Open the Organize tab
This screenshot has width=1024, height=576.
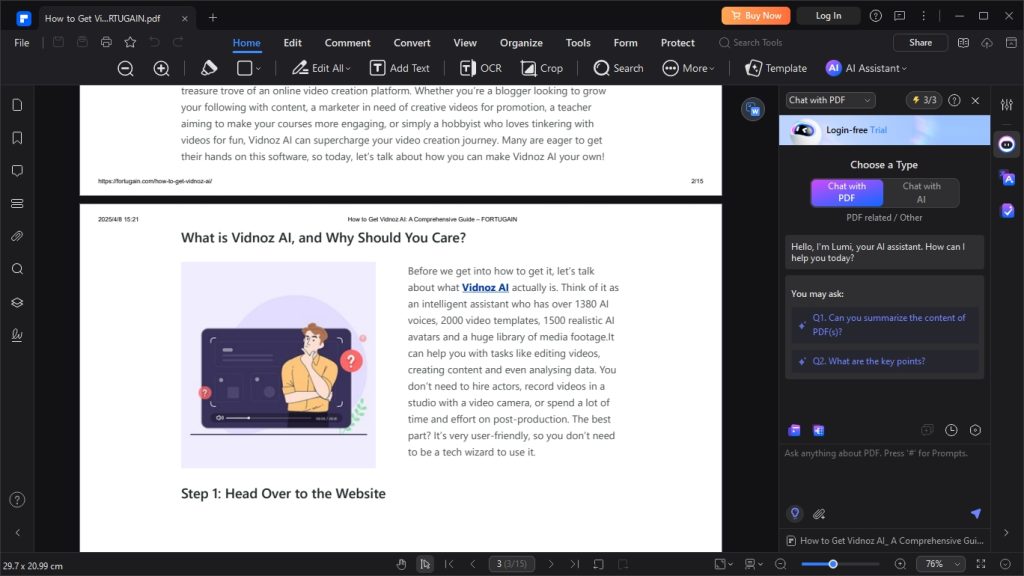521,42
